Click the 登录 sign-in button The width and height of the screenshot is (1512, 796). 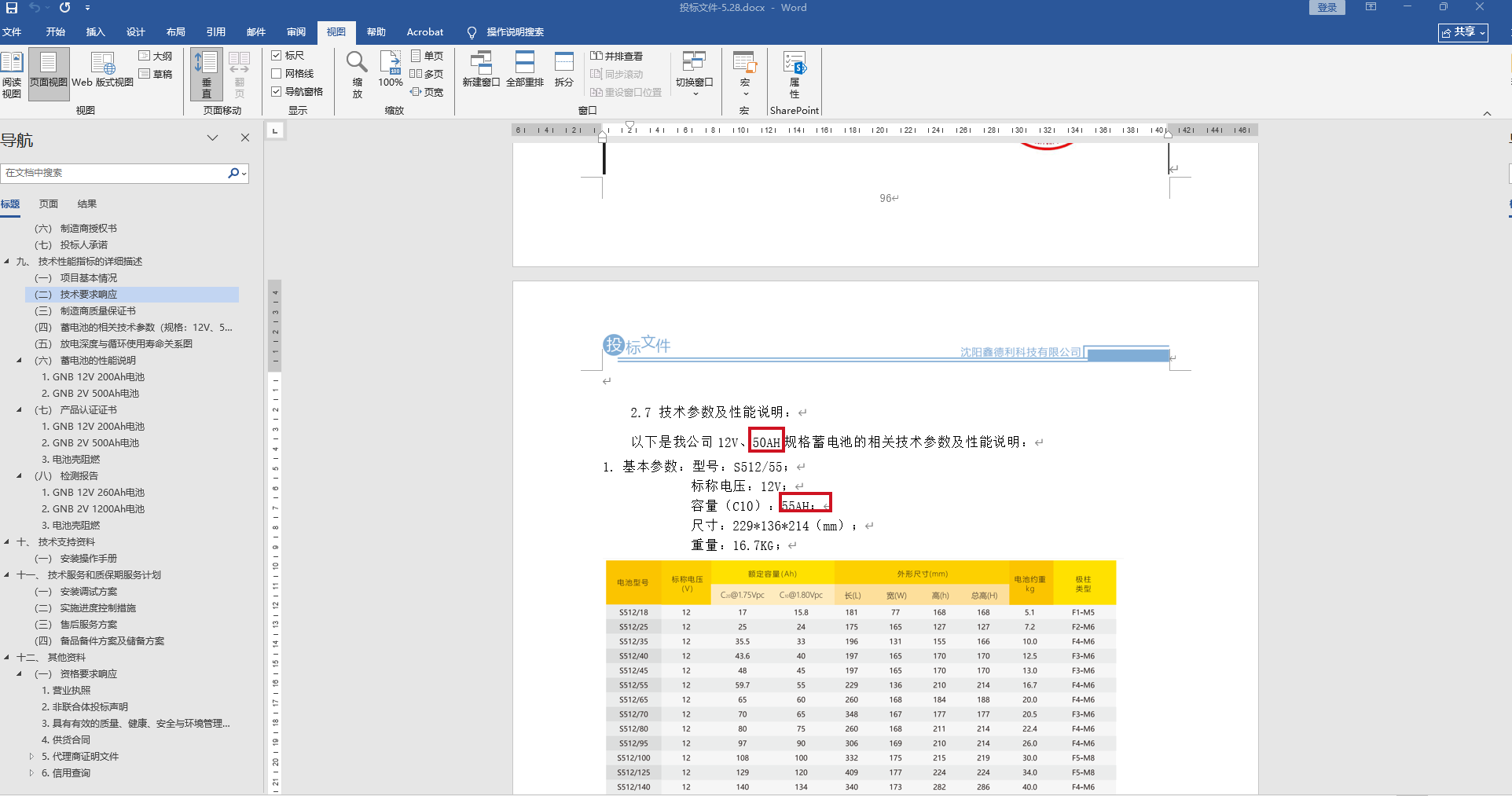click(1327, 8)
